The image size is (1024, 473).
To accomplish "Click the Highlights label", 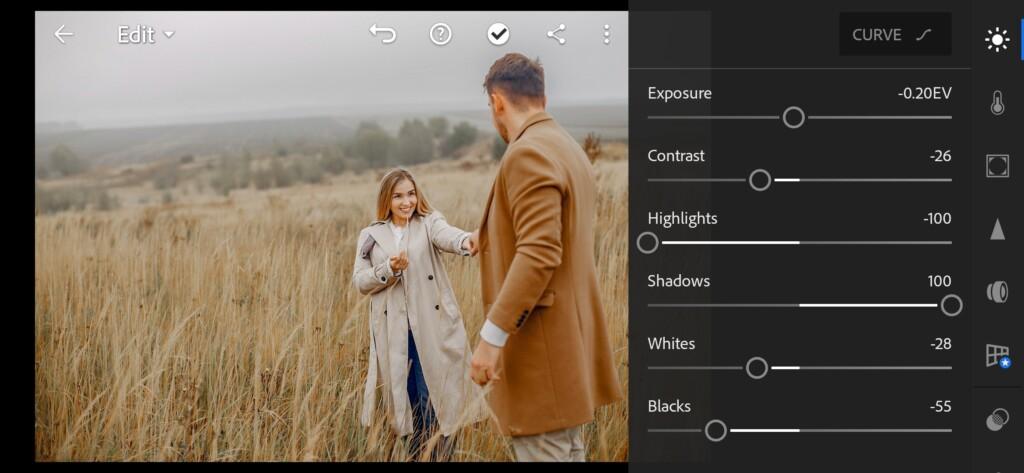I will pos(682,219).
